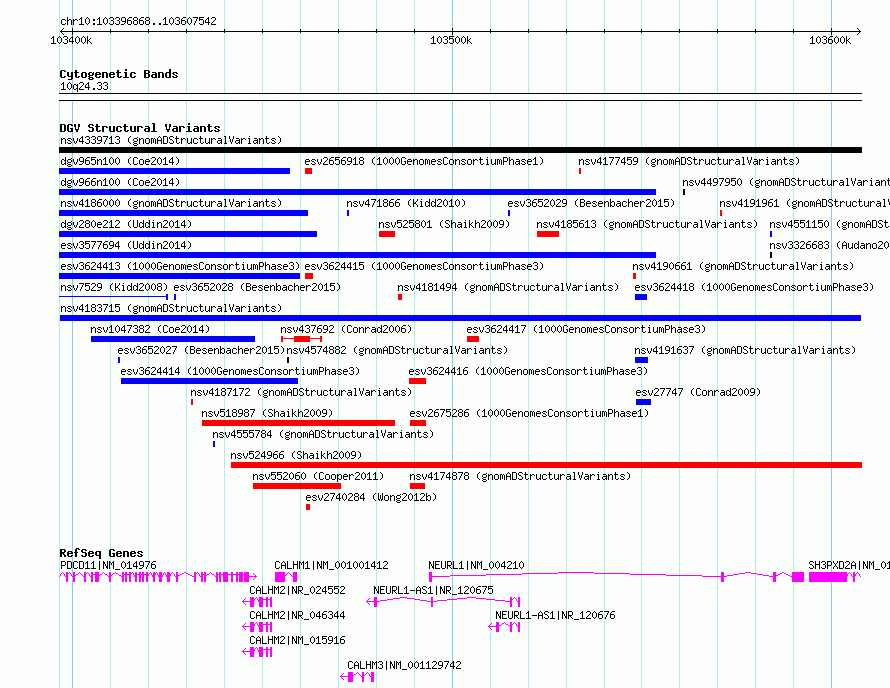The width and height of the screenshot is (890, 688).
Task: Click the Cytogenetic Bands track title
Action: pyautogui.click(x=119, y=74)
